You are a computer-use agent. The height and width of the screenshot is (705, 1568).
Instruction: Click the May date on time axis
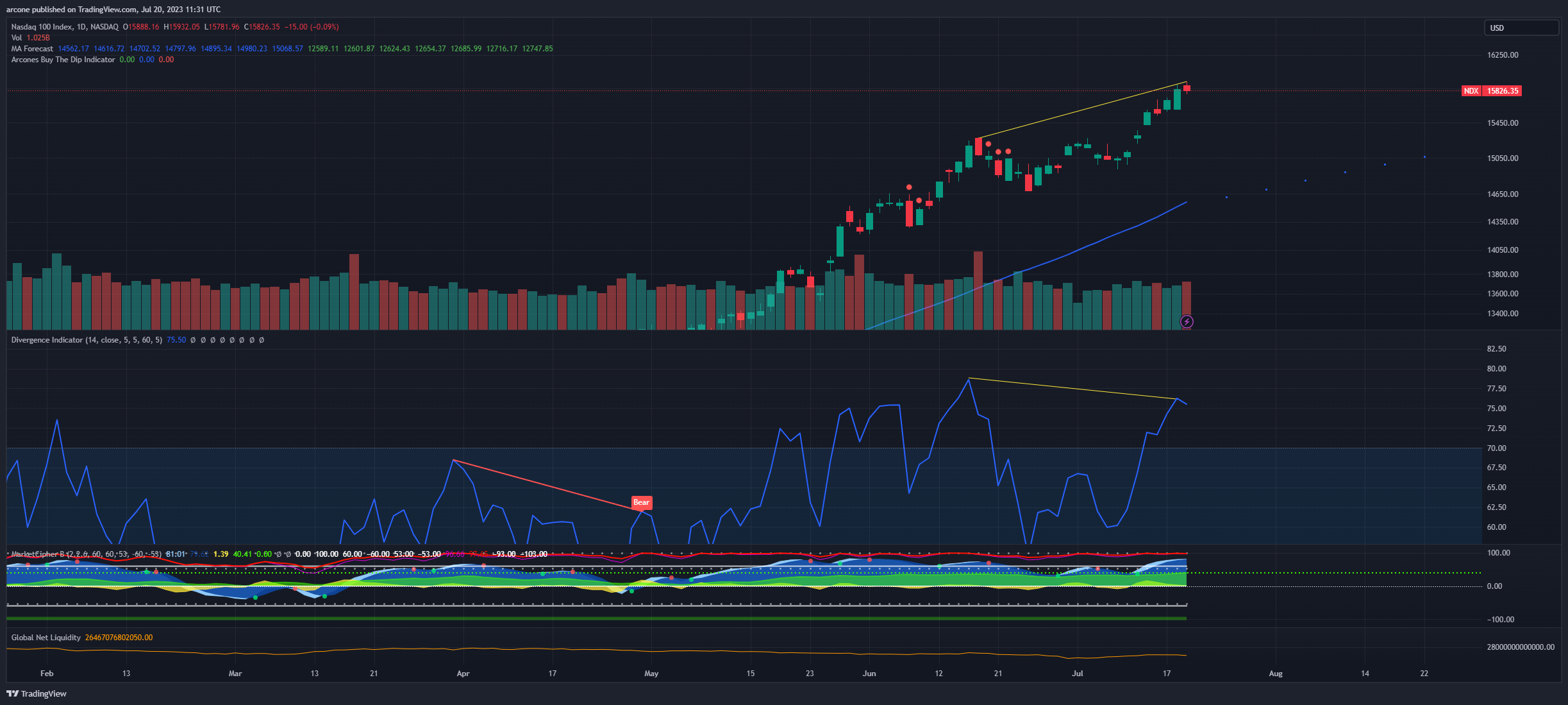click(x=651, y=674)
